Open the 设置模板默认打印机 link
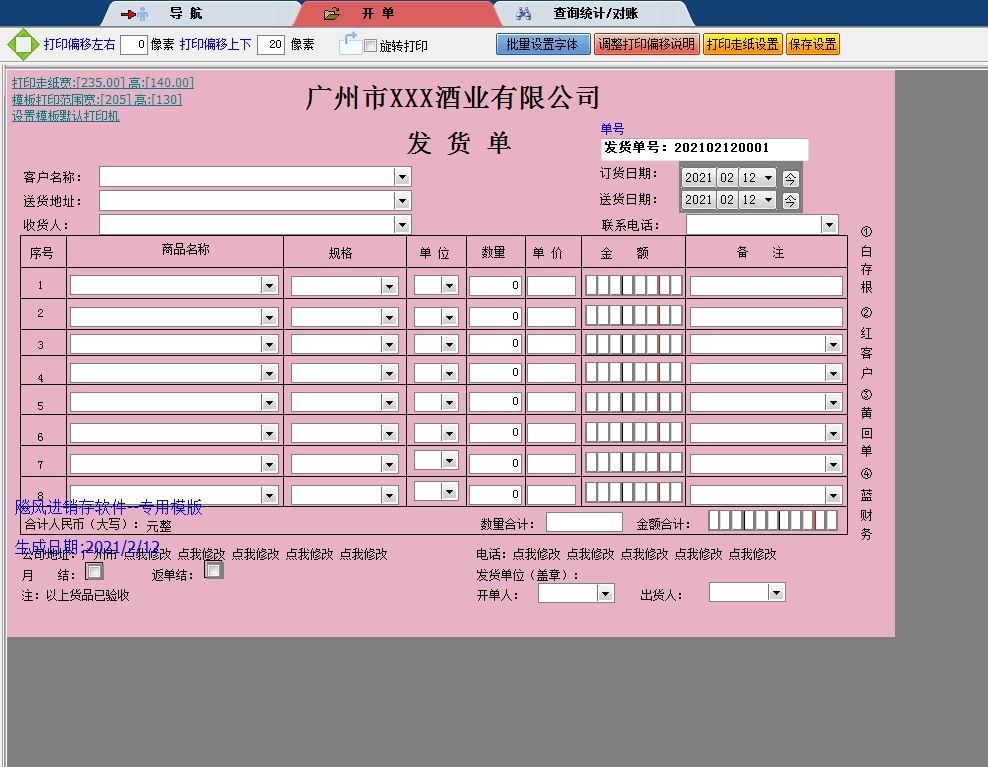The image size is (988, 767). click(x=65, y=116)
